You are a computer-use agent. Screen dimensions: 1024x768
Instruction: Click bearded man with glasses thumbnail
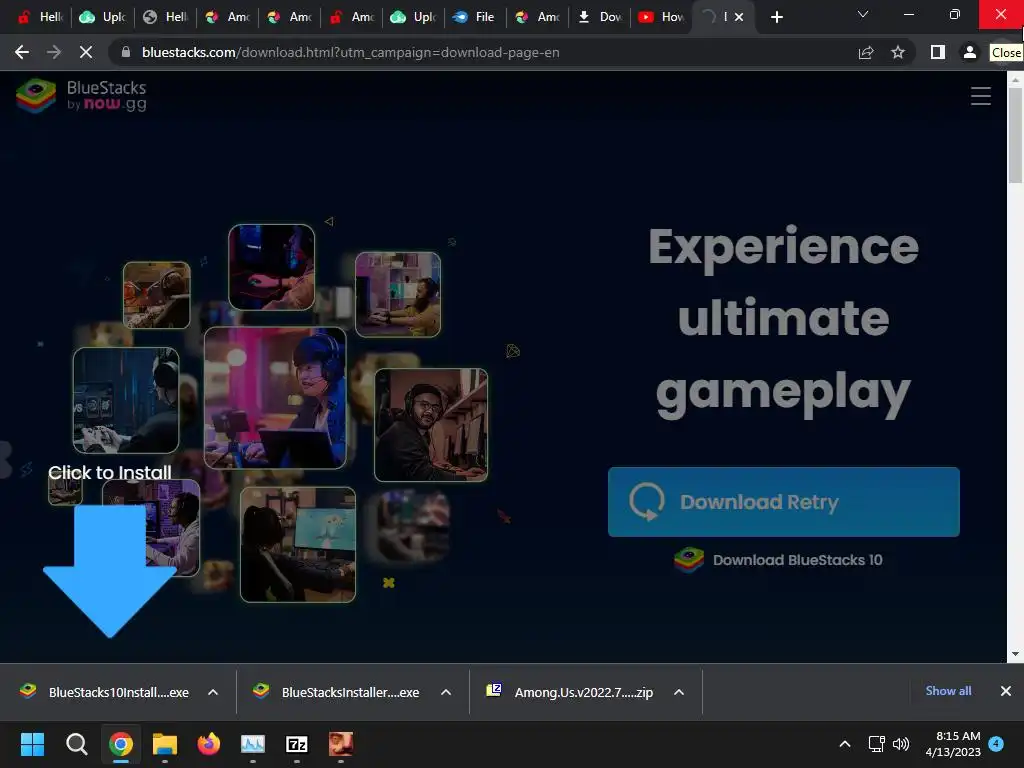click(x=431, y=424)
